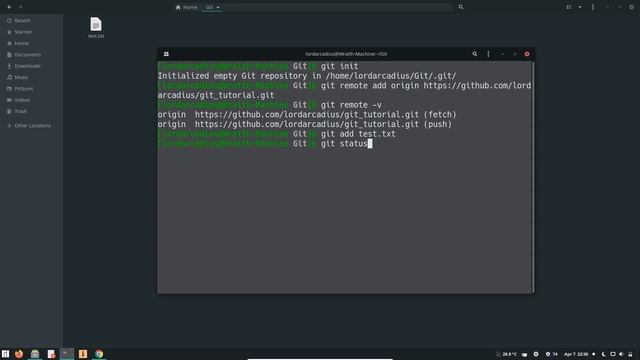
Task: Toggle list view in file manager
Action: click(569, 7)
